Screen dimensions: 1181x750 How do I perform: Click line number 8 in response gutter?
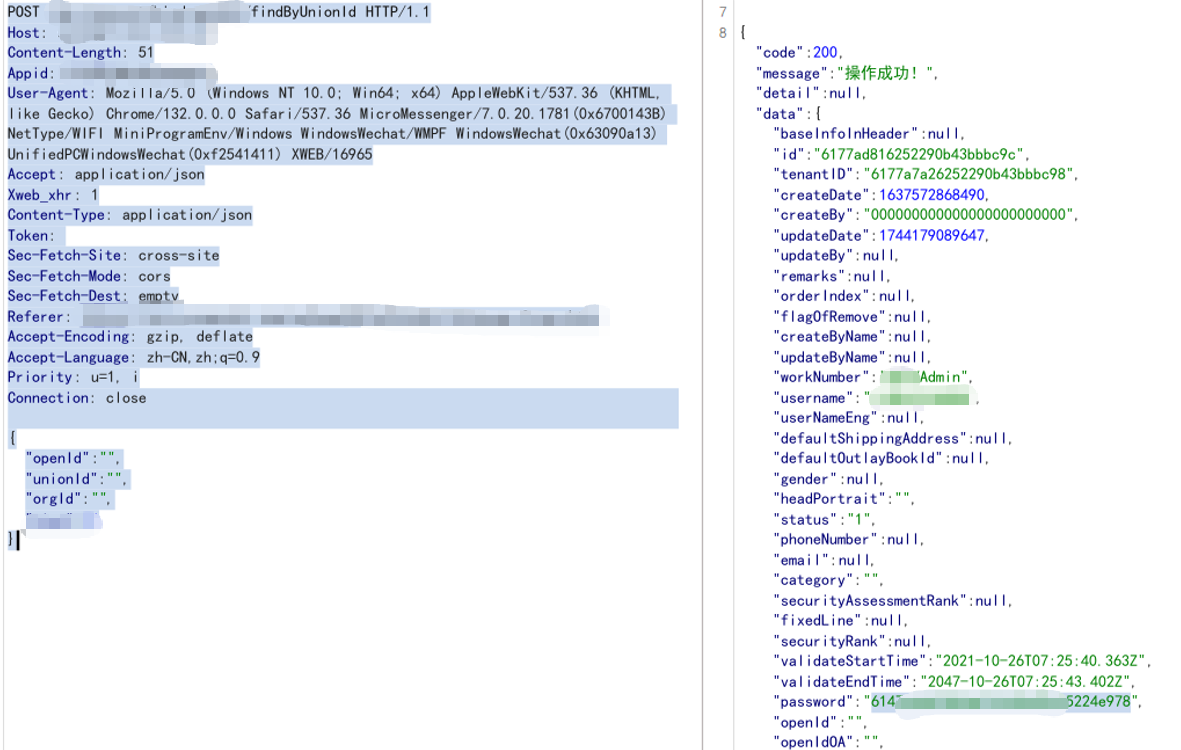[x=723, y=33]
